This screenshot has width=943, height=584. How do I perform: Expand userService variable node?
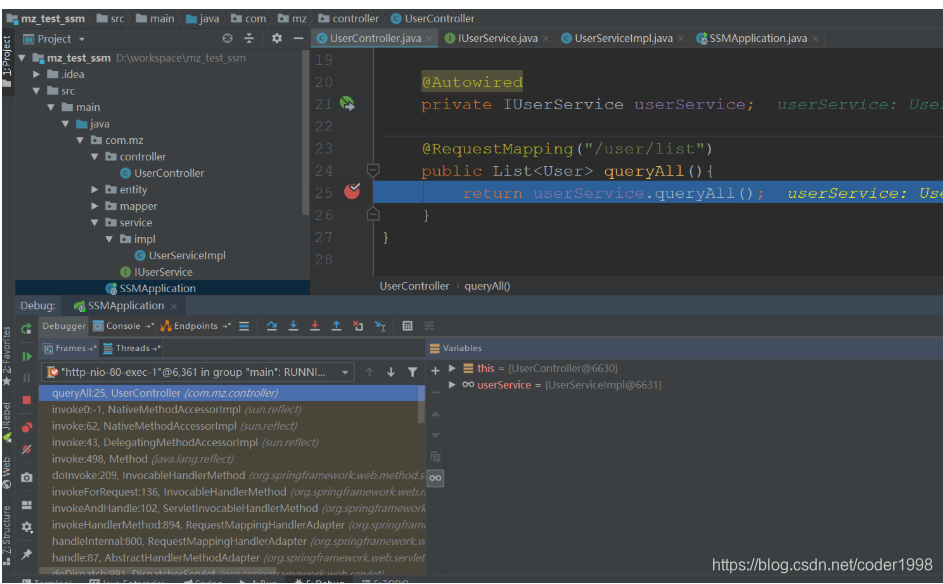pos(452,385)
